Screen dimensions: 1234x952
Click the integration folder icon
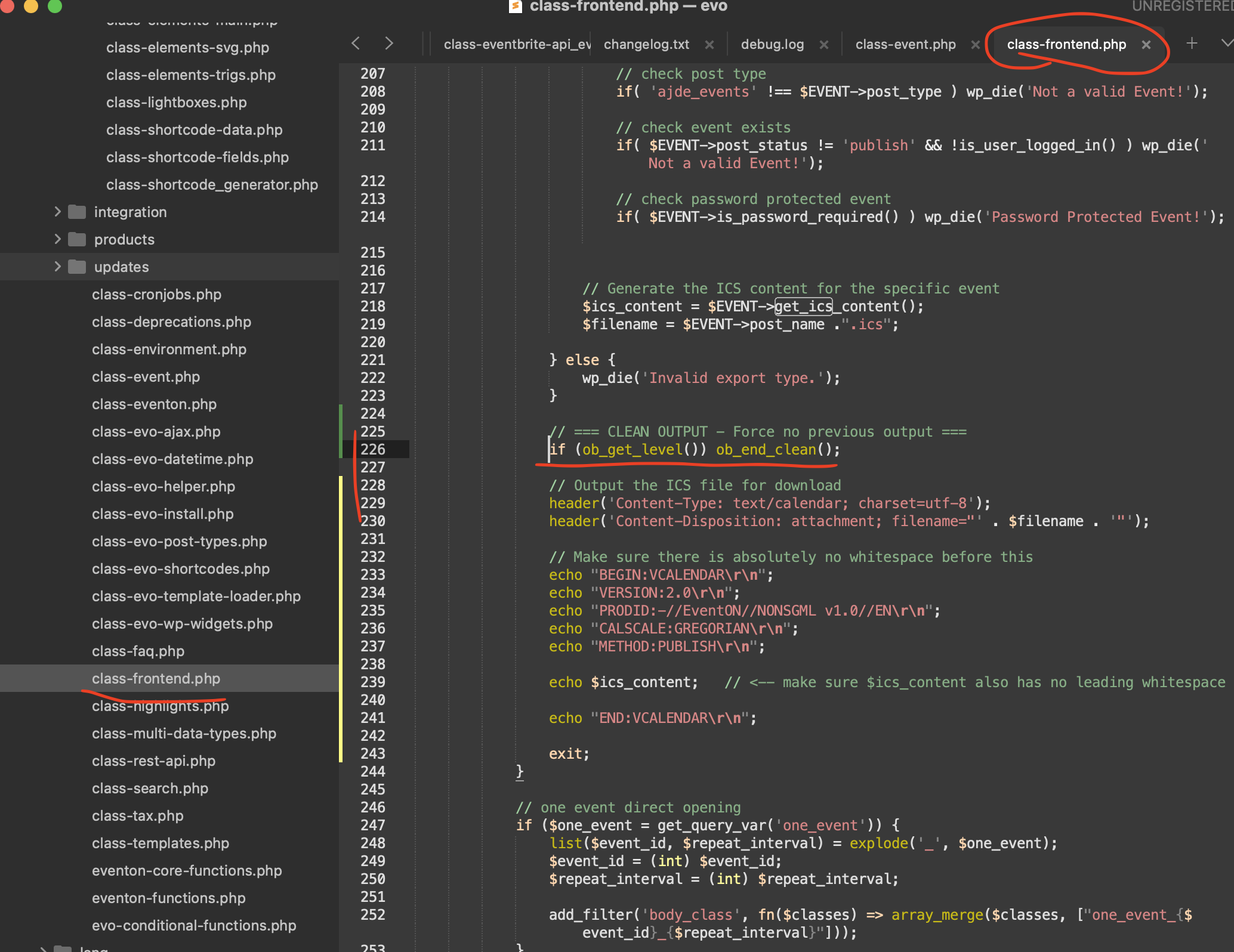coord(77,212)
